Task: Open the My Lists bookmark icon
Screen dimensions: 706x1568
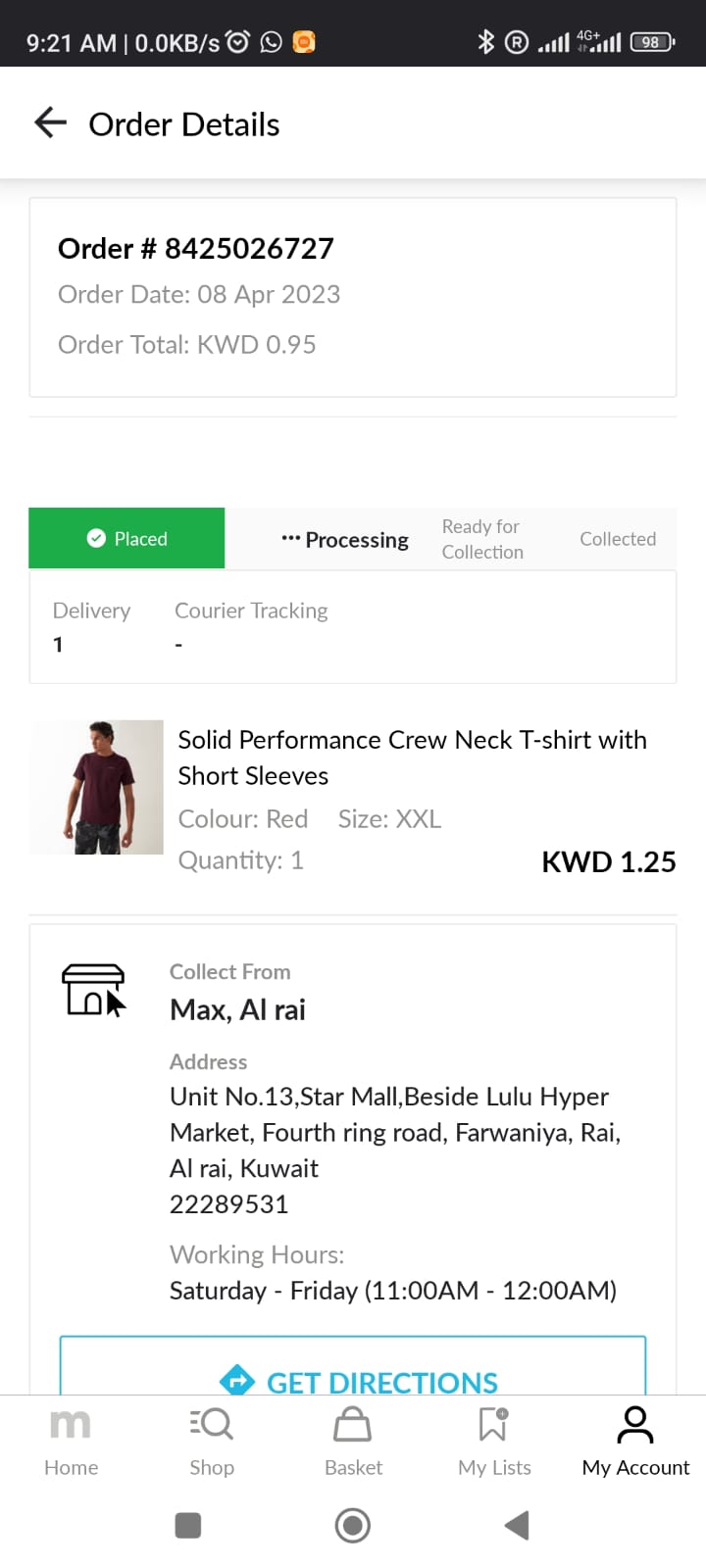Action: 494,1424
